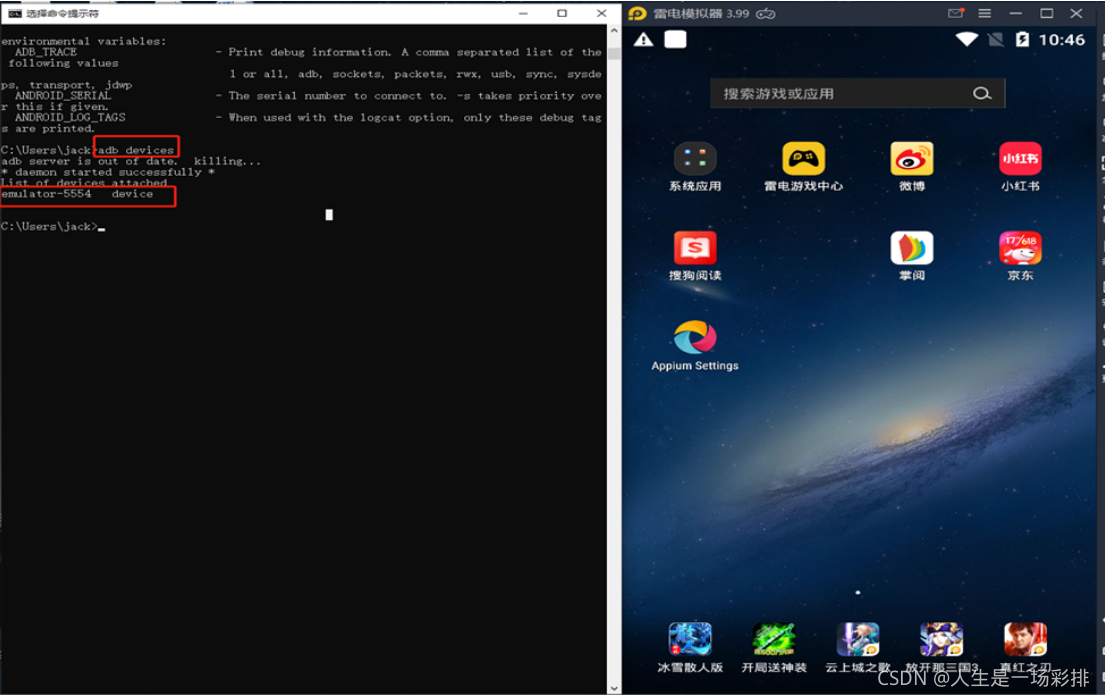Click 'daemon started successfully' line
Screen dimensions: 1105x697
pos(108,172)
